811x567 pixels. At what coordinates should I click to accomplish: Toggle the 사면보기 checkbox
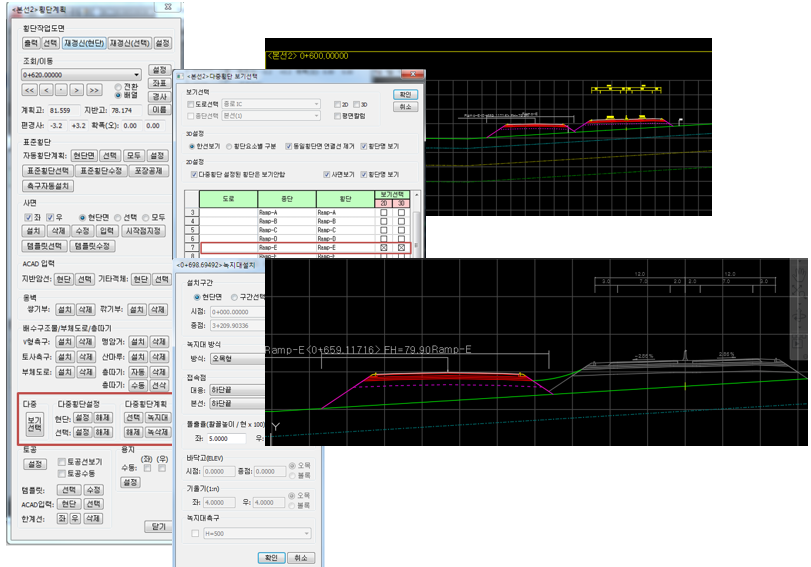coord(326,174)
